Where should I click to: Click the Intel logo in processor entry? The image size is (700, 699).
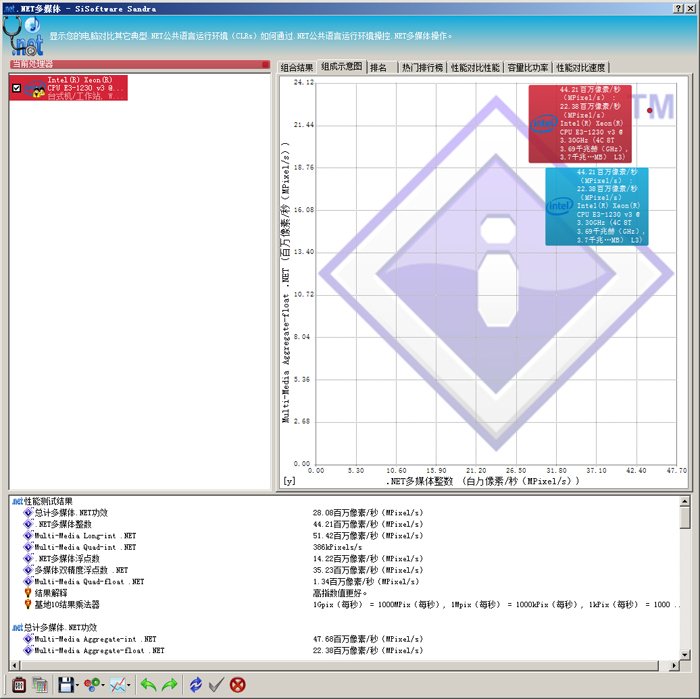[x=34, y=89]
